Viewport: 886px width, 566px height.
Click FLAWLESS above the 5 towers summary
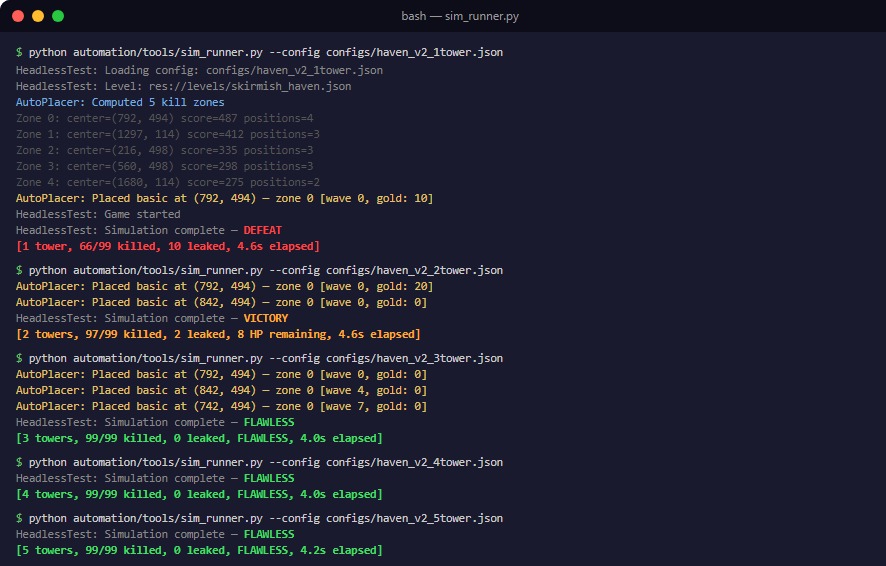(269, 534)
